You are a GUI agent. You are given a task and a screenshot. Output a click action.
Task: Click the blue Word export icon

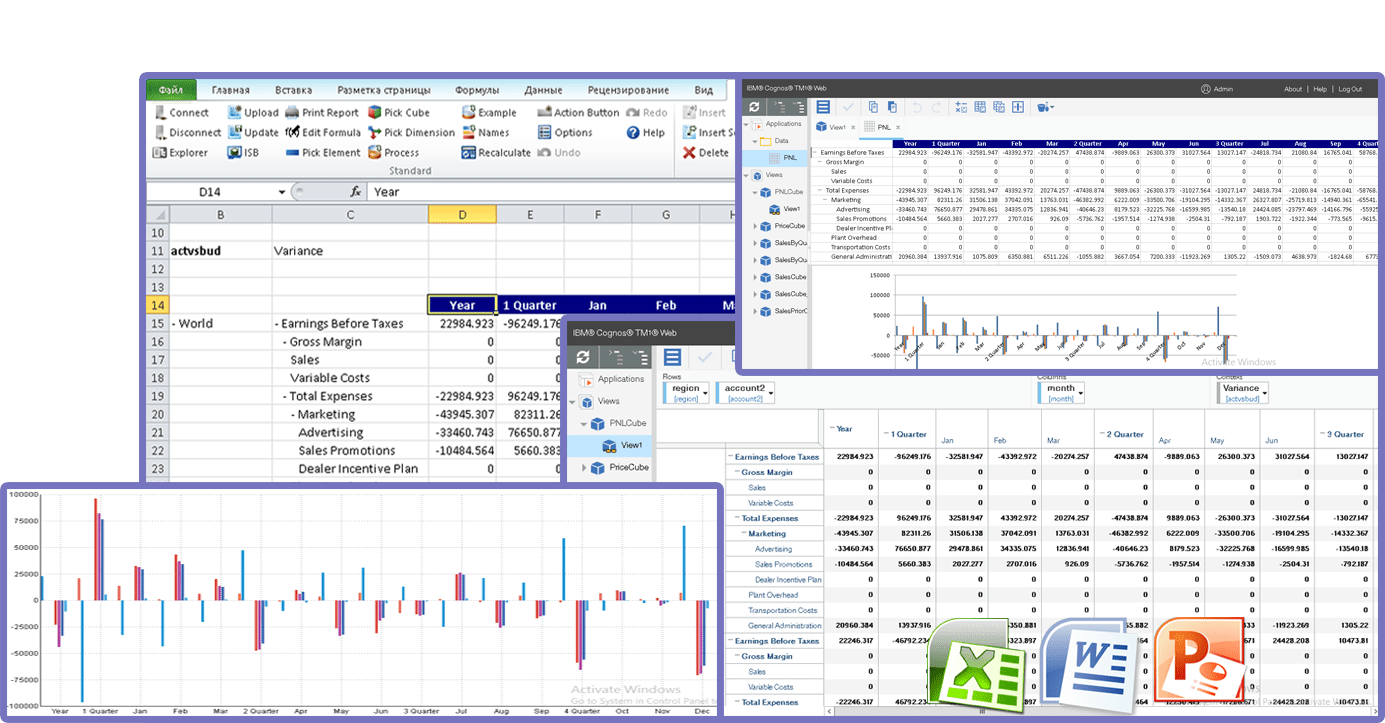tap(1089, 662)
